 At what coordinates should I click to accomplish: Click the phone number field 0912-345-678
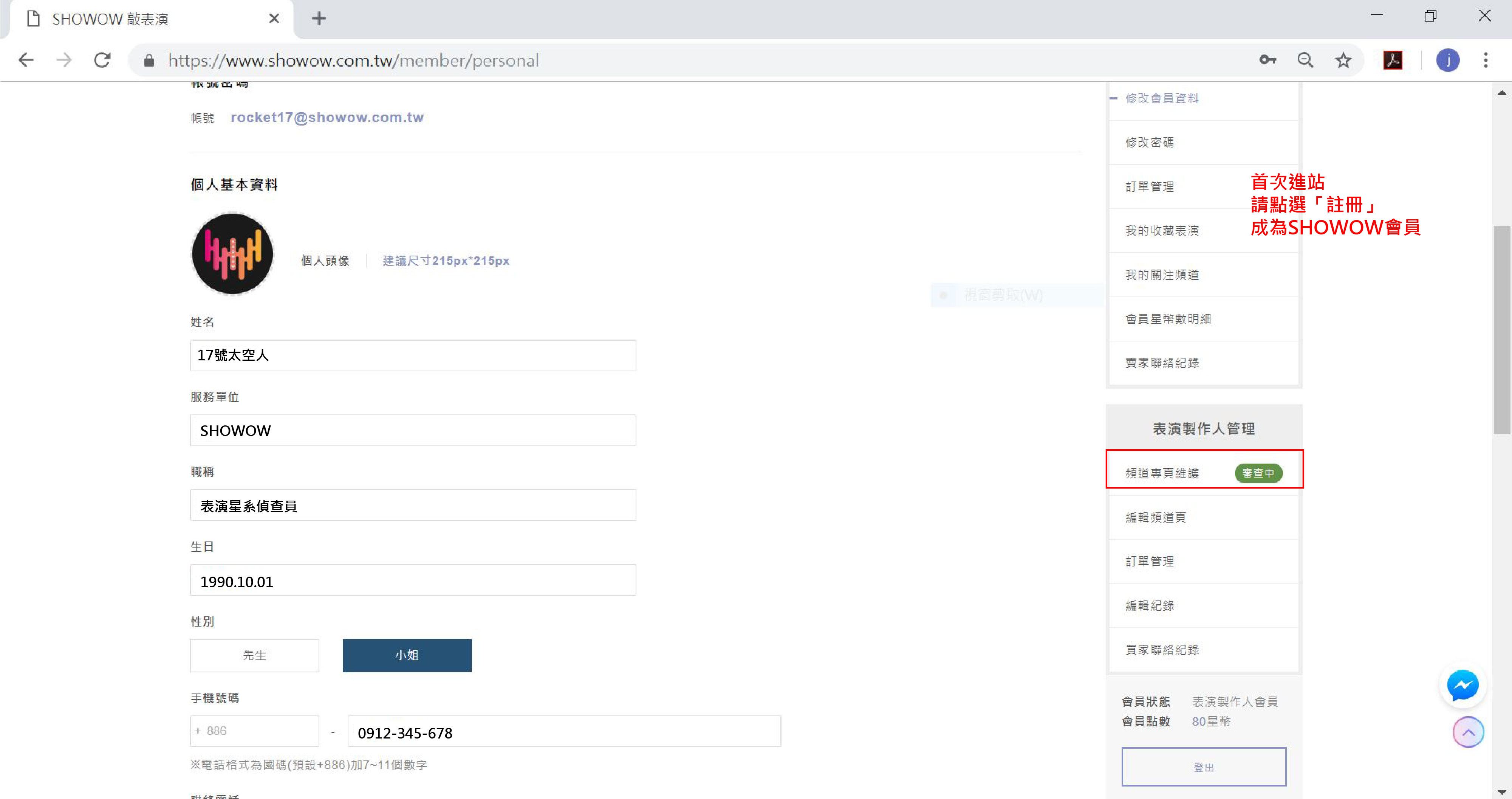[x=565, y=731]
